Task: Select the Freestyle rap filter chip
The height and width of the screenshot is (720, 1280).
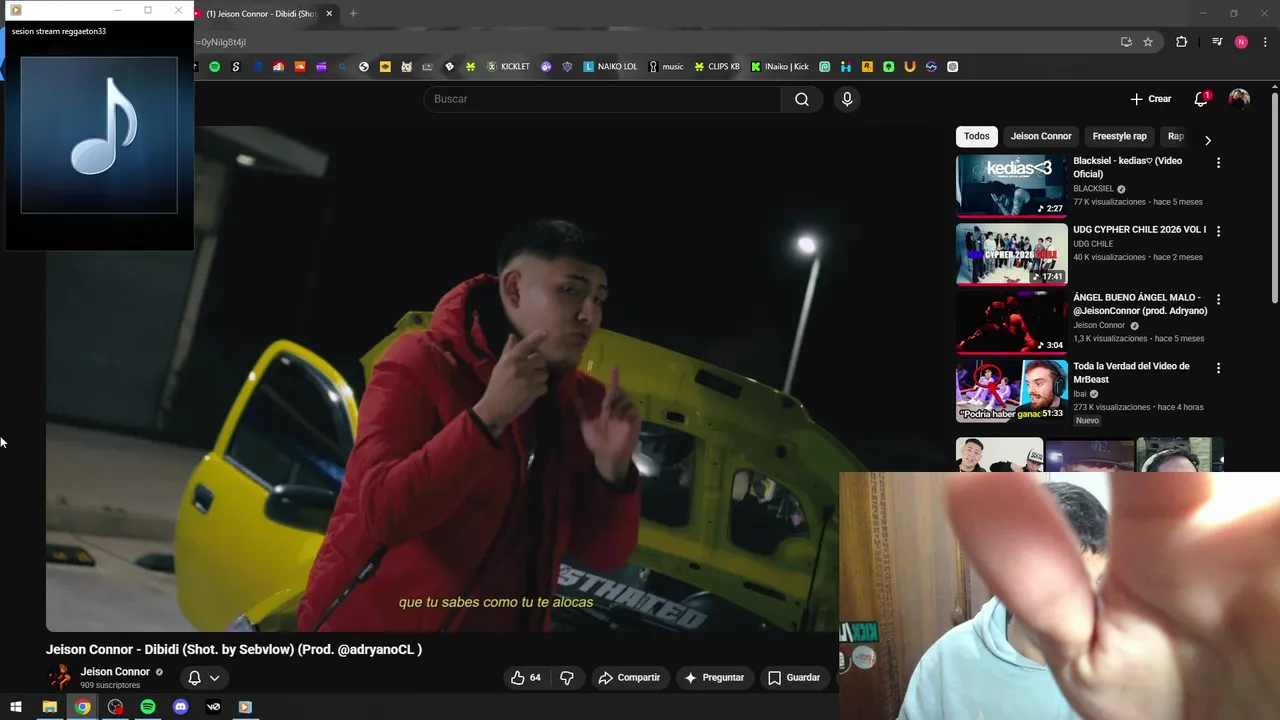Action: (x=1119, y=136)
